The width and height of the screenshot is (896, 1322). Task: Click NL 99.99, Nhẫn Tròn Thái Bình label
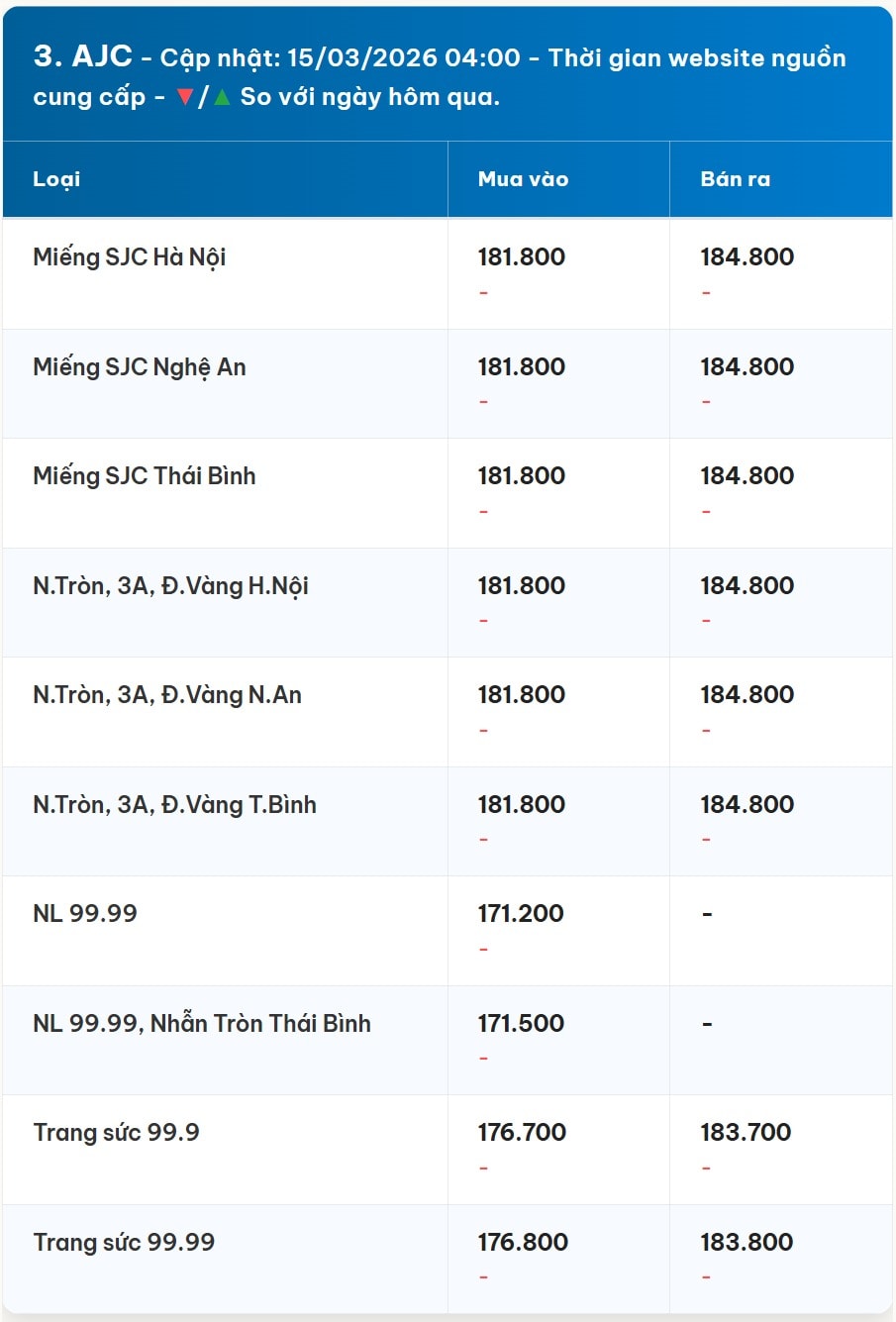click(202, 1024)
